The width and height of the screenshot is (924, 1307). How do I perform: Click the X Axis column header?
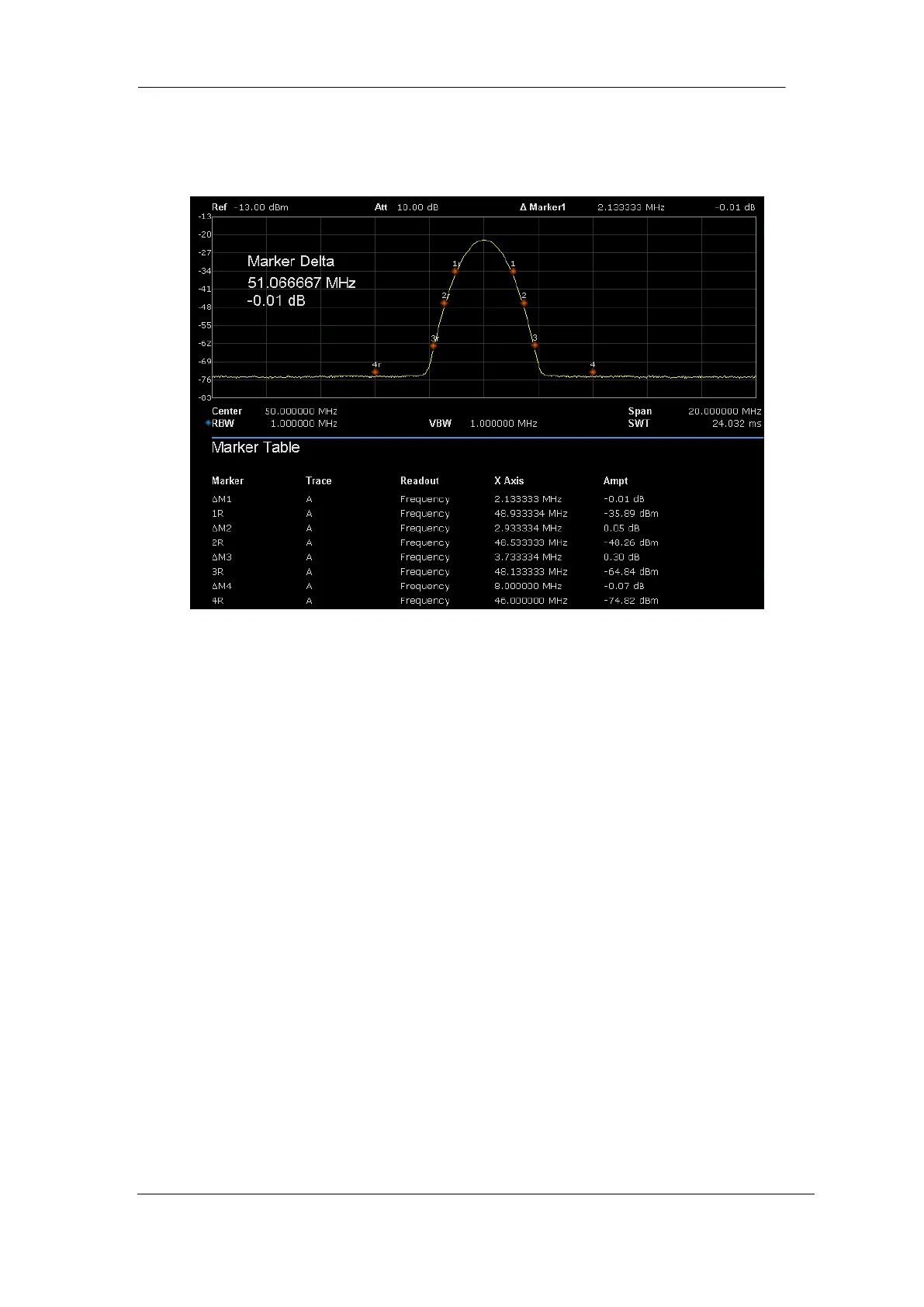click(x=509, y=481)
